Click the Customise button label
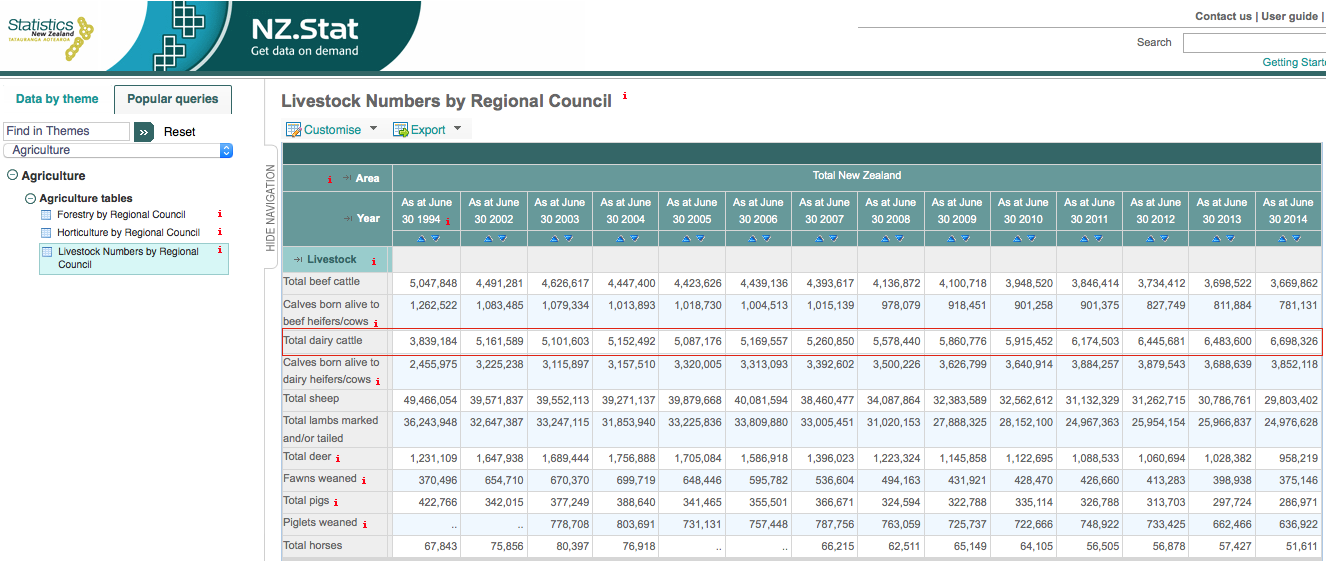Viewport: 1326px width, 561px height. [x=332, y=130]
